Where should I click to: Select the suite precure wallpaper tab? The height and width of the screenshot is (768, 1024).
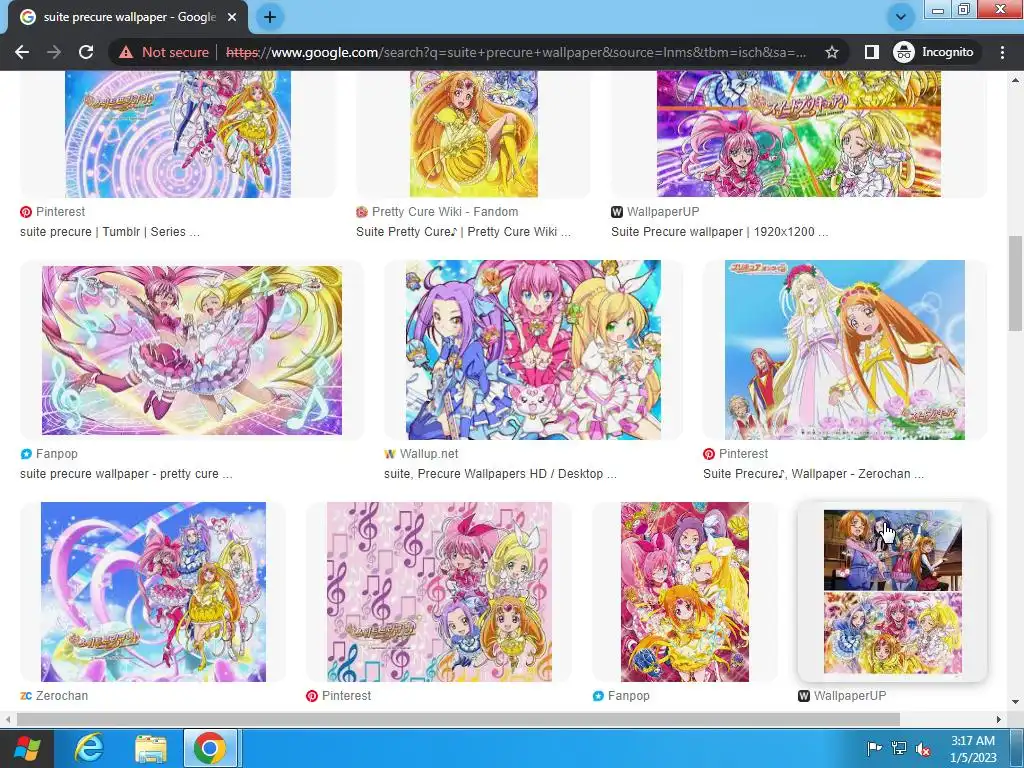coord(128,18)
